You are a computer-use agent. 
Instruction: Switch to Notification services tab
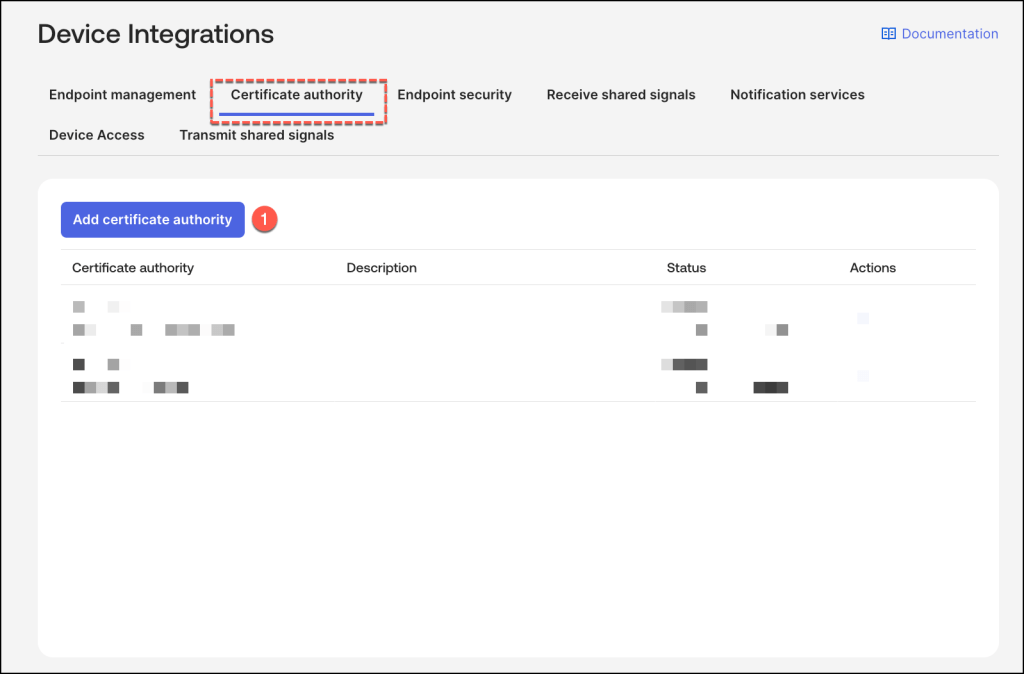coord(797,95)
